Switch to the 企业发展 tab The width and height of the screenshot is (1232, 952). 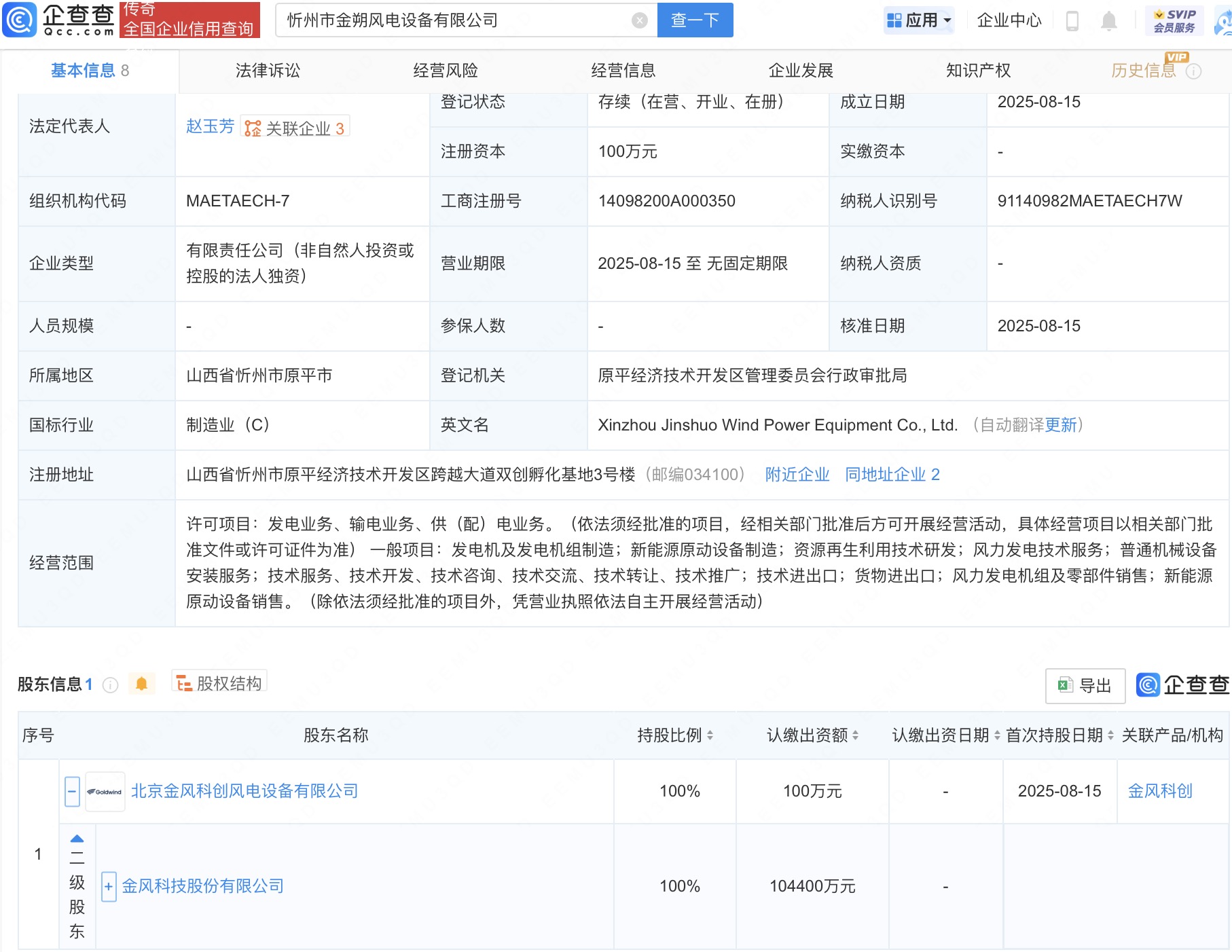click(801, 71)
